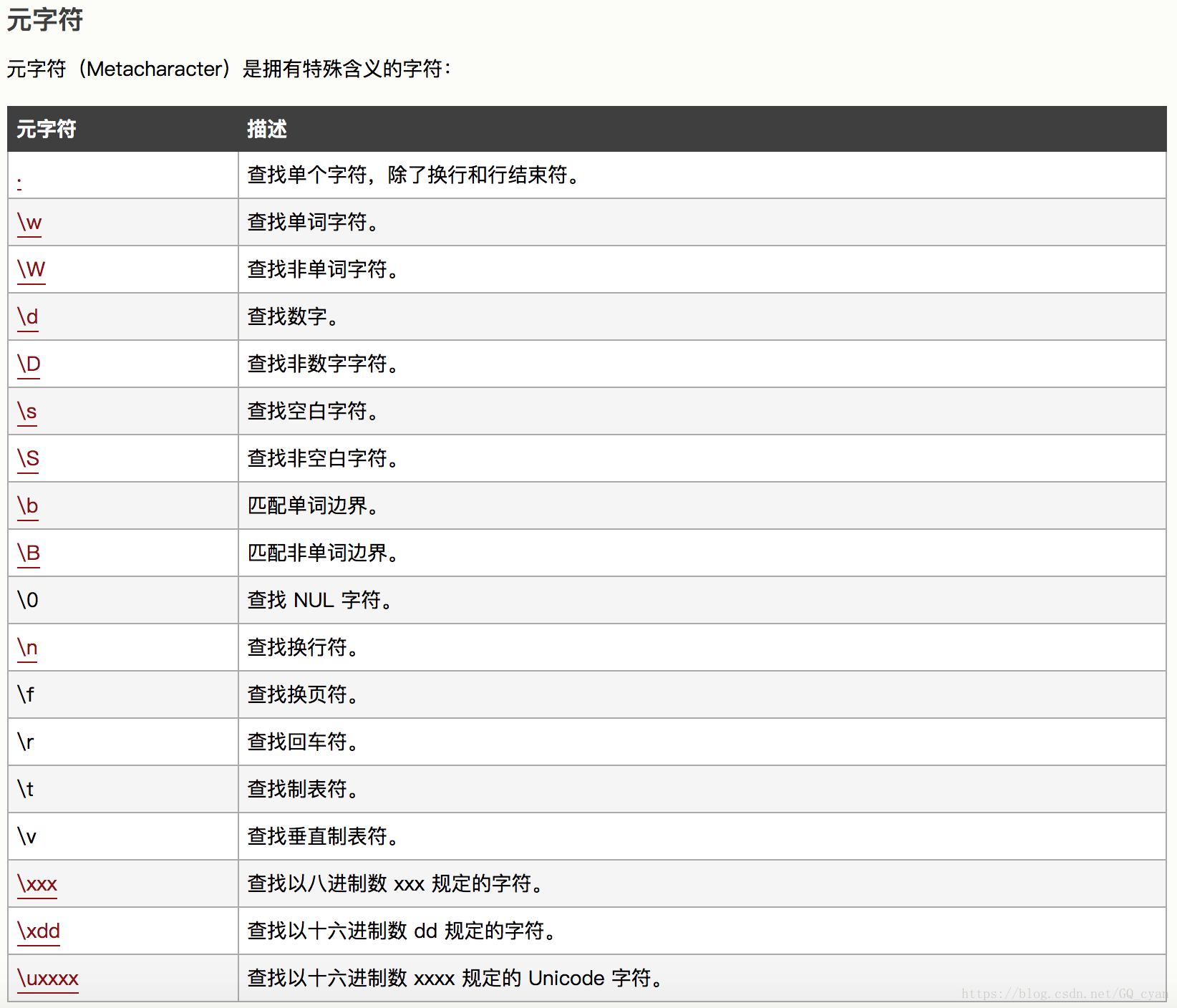Image resolution: width=1177 pixels, height=1008 pixels.
Task: Click the uppercase \B link
Action: point(29,553)
